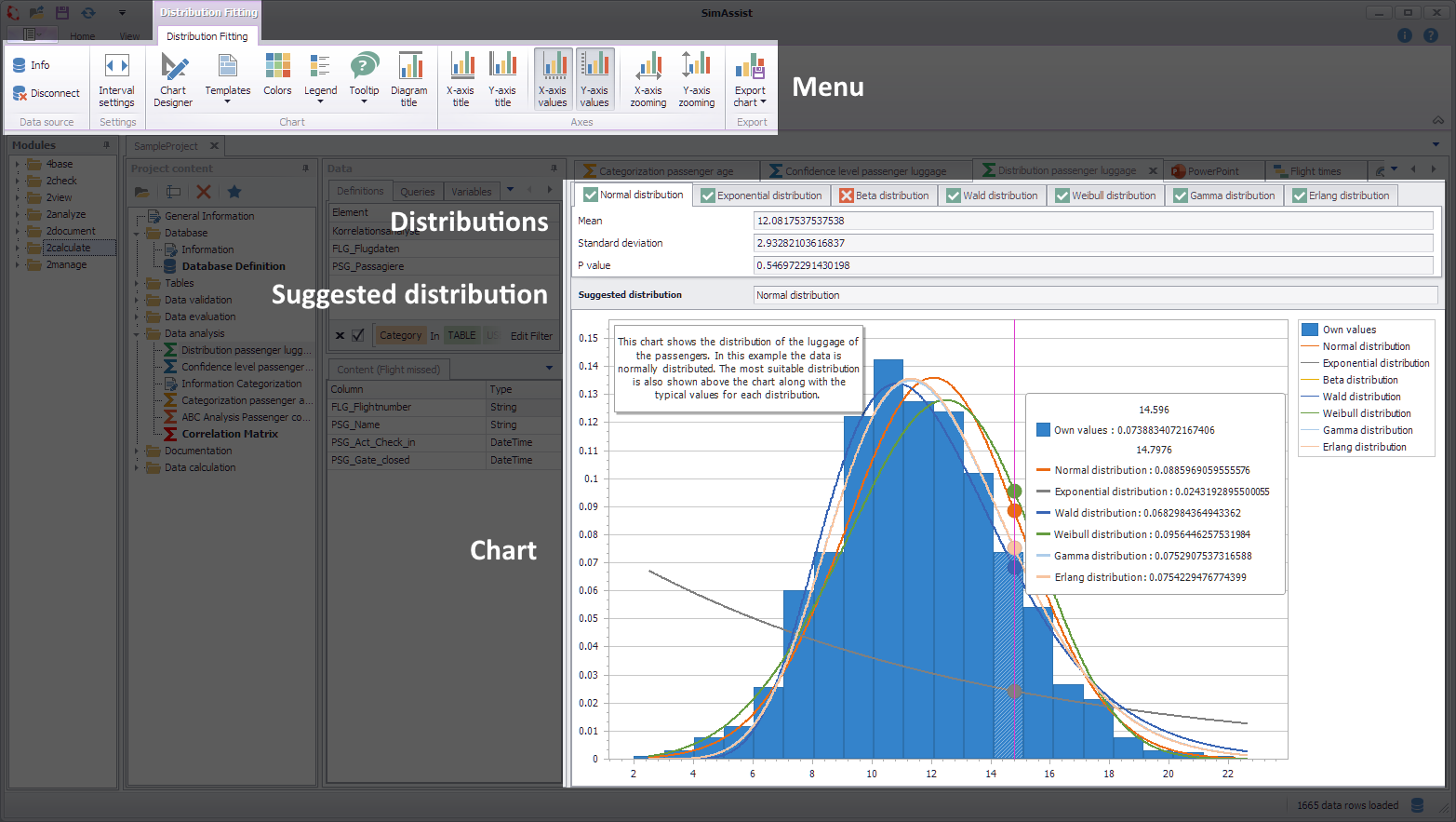Screen dimensions: 1456x822
Task: Click the database icon in the status bar
Action: click(x=1418, y=805)
